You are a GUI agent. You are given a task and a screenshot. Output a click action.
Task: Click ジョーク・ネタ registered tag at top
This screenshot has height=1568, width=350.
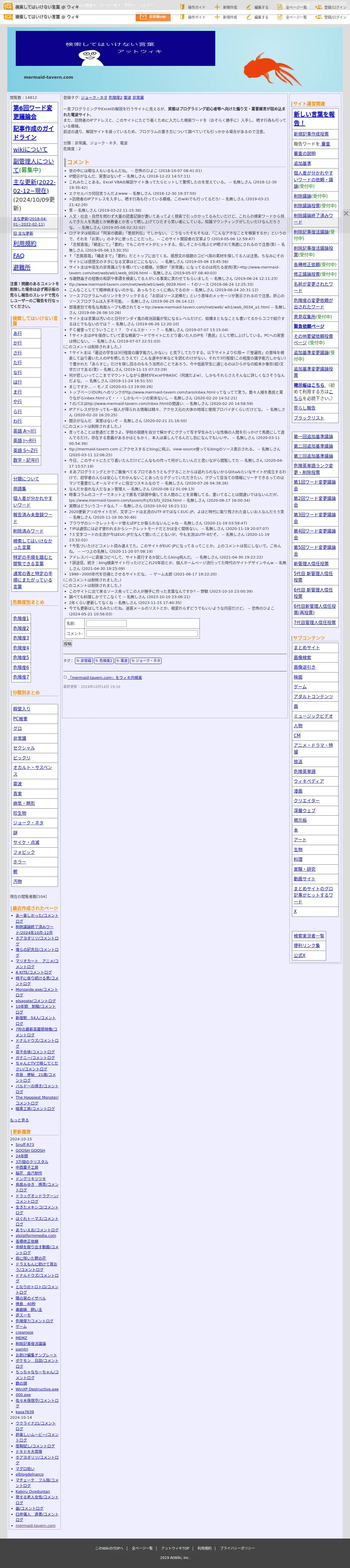click(x=94, y=97)
